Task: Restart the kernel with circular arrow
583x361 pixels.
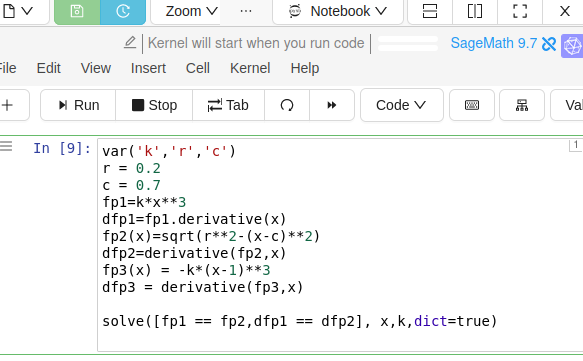Action: [x=287, y=105]
